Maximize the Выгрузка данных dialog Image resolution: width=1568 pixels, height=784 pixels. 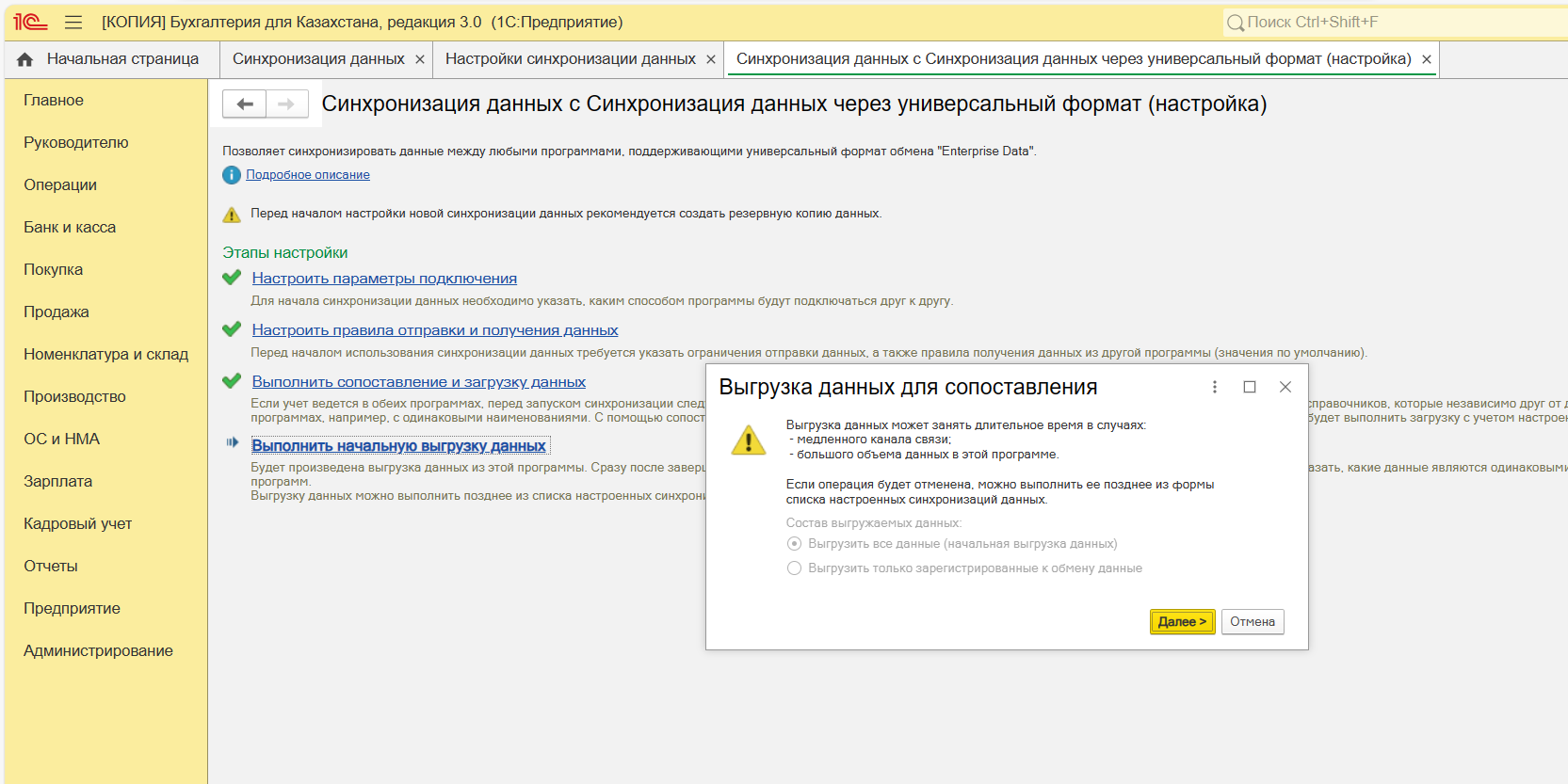coord(1250,387)
